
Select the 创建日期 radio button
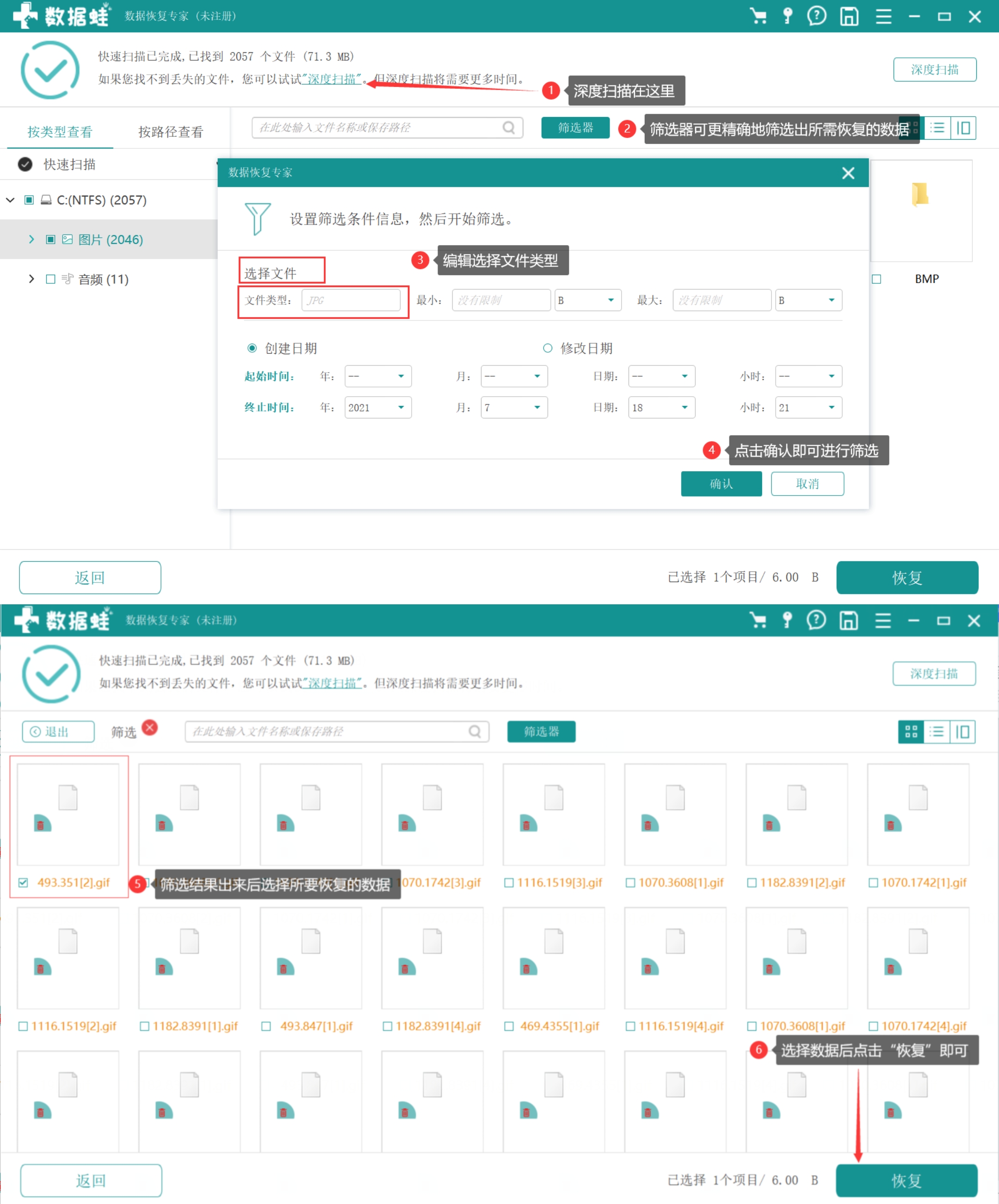pos(252,348)
